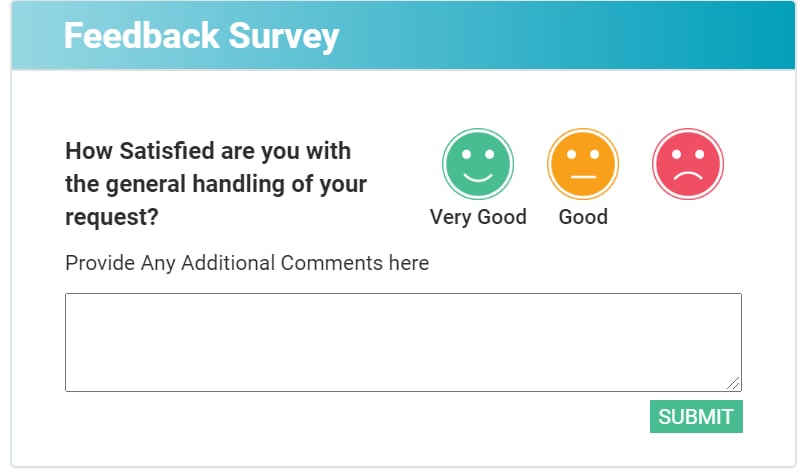Choose the orange neutral face rating
The height and width of the screenshot is (474, 806).
tap(583, 164)
